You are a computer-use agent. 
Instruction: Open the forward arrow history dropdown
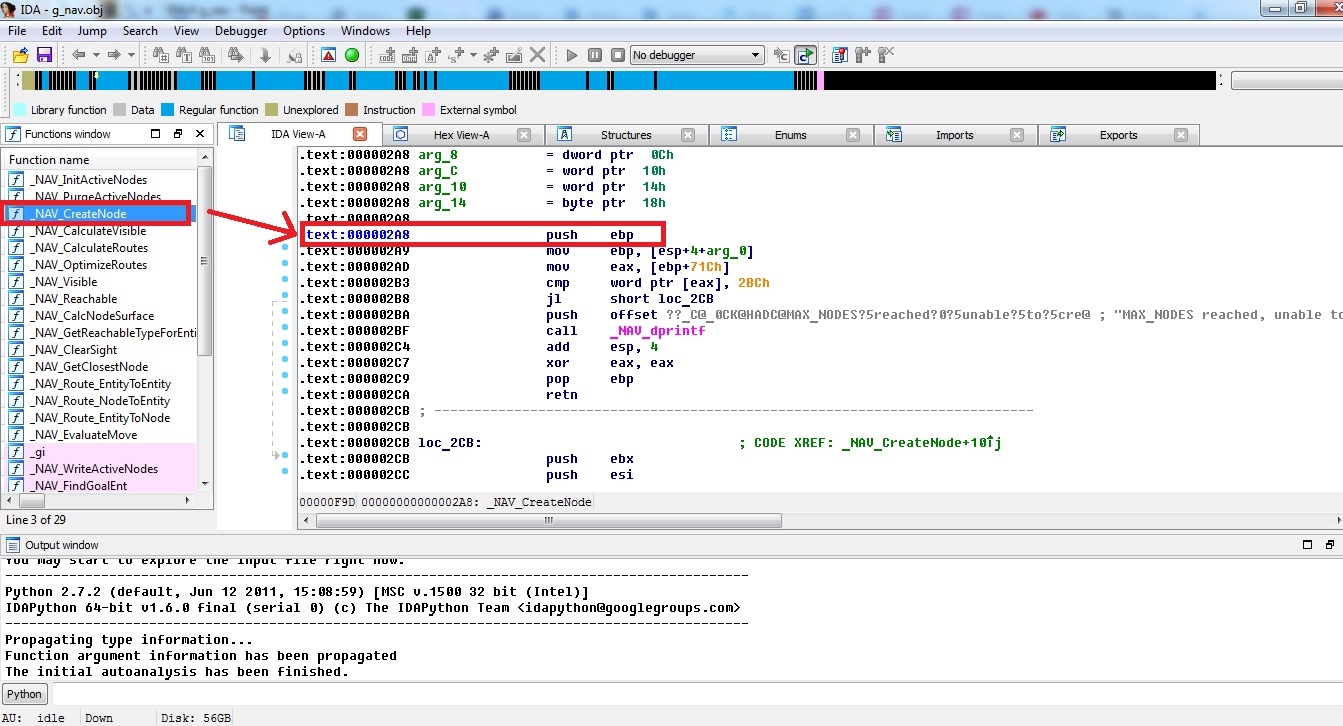tap(131, 55)
